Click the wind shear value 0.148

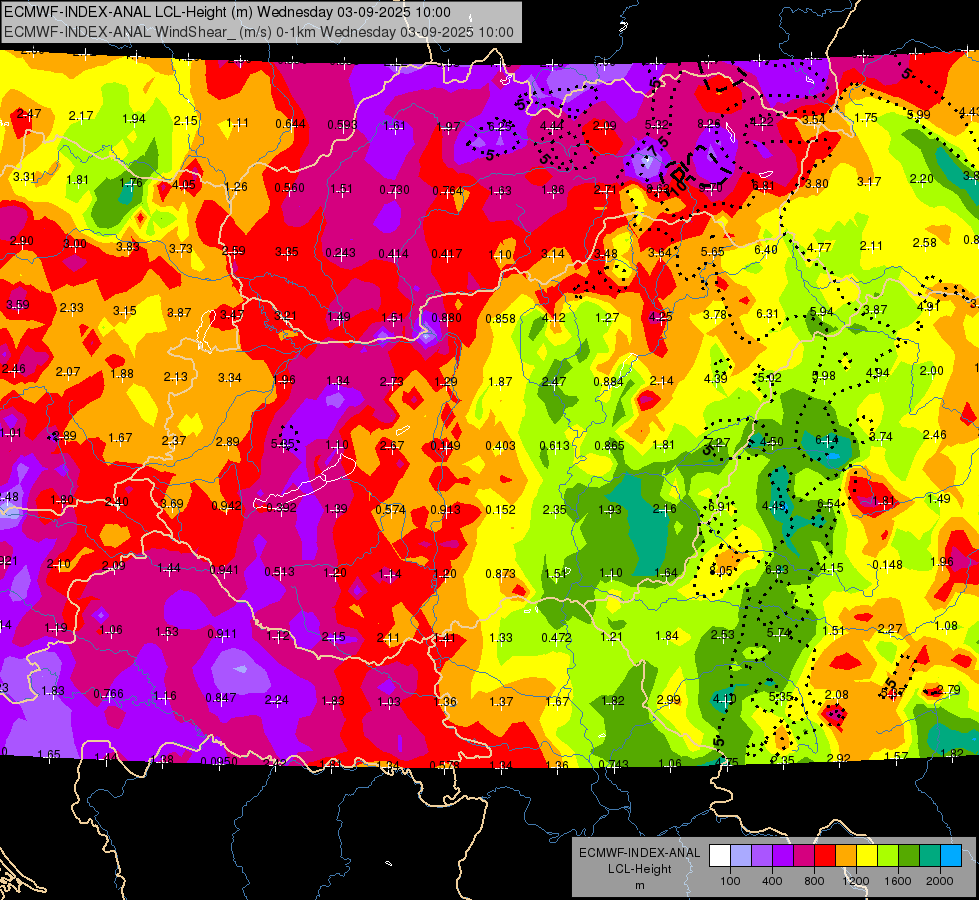pos(887,565)
